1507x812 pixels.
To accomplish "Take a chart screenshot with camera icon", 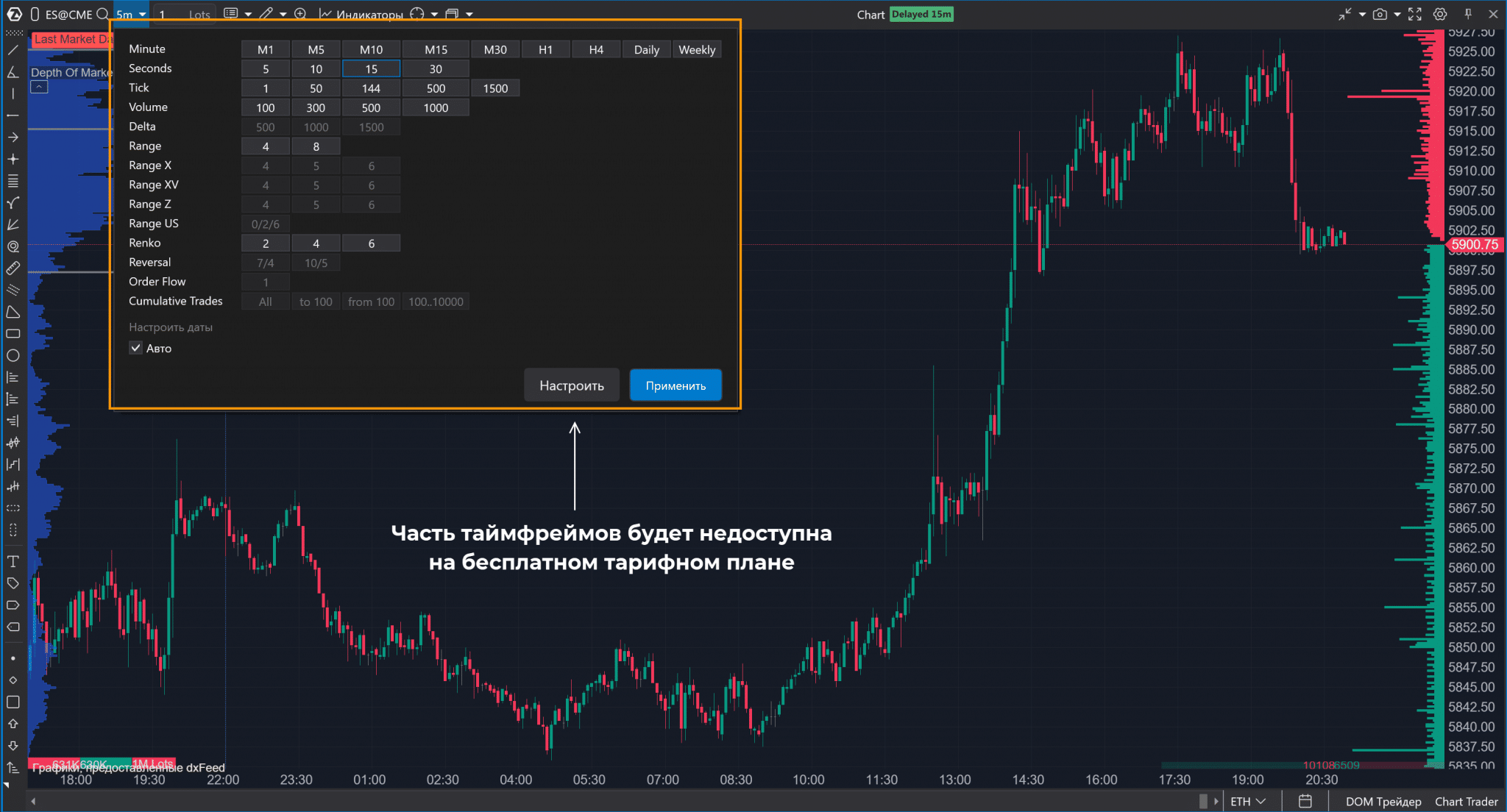I will pyautogui.click(x=1380, y=14).
